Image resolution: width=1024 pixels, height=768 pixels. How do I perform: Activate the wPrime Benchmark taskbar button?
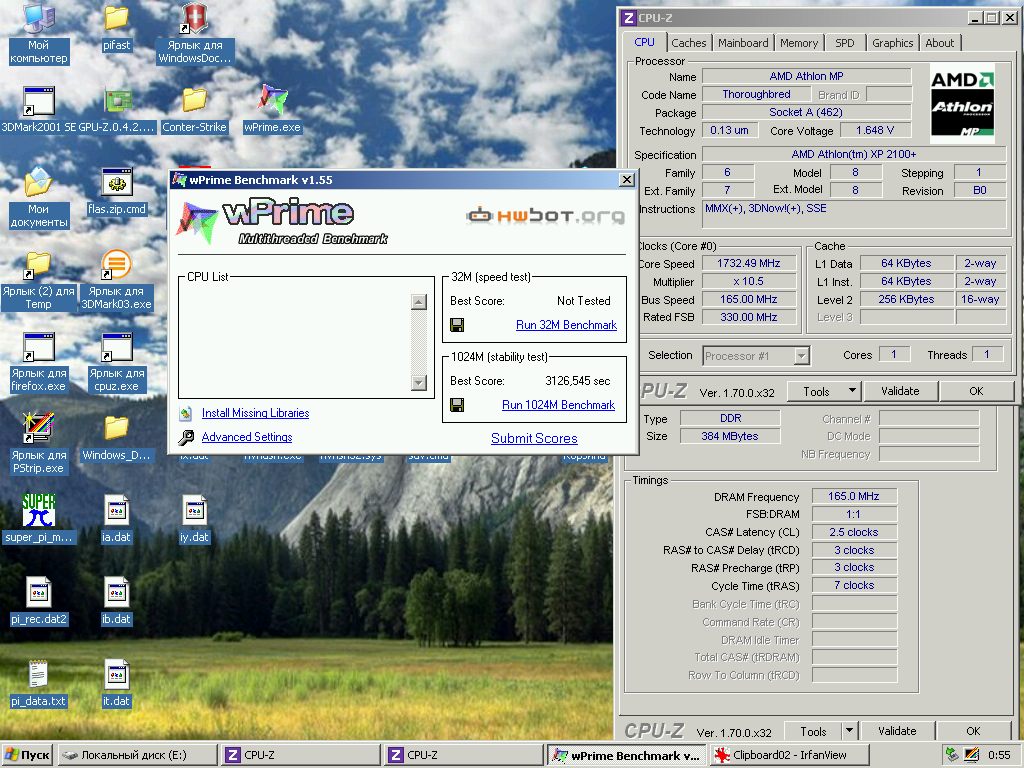627,755
